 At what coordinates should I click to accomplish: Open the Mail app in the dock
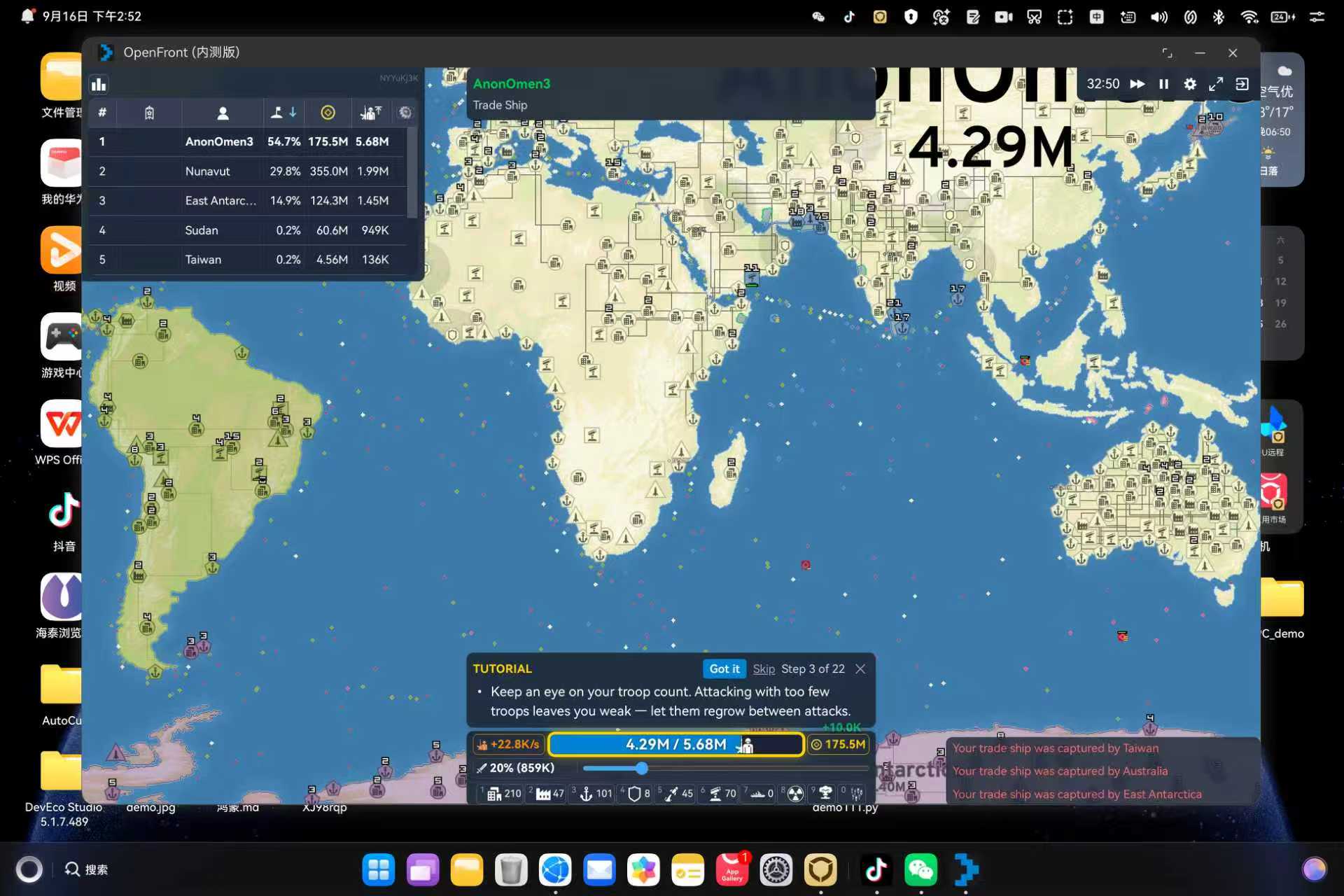[x=600, y=870]
